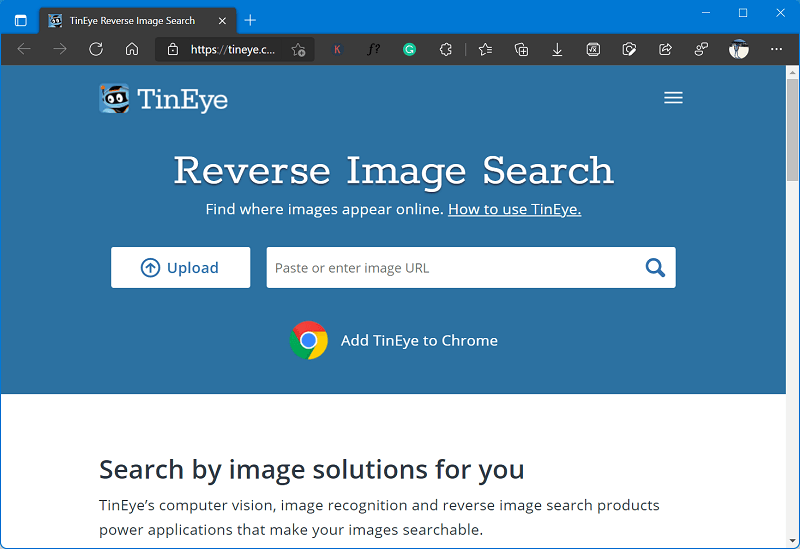Open the tab actions menu icon

point(20,20)
